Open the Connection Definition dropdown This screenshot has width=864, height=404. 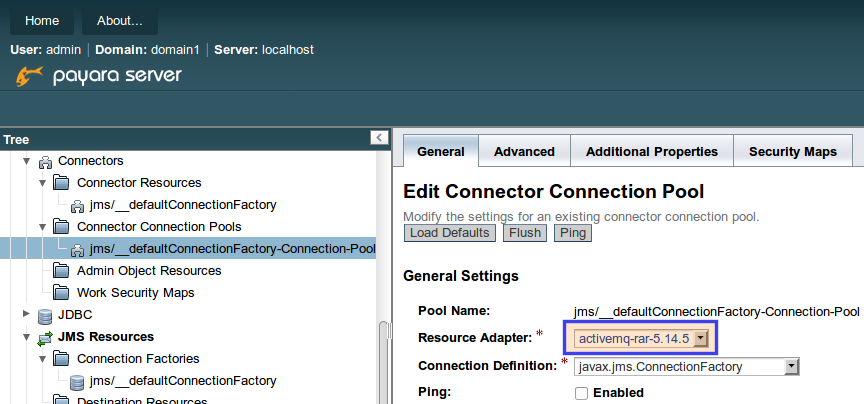coord(792,367)
